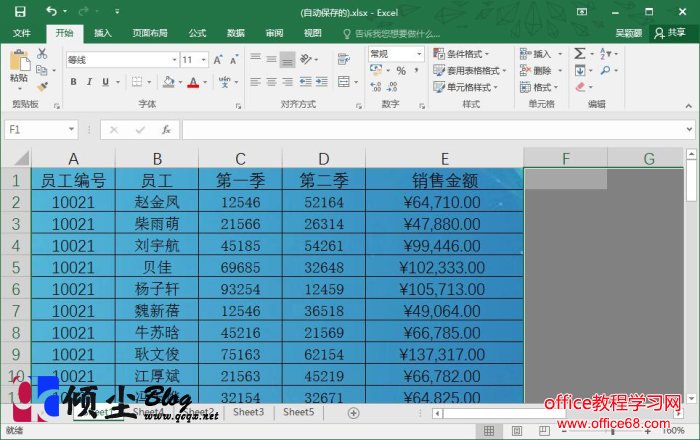Open Conditional Formatting dropdown
Image resolution: width=700 pixels, height=440 pixels.
pos(461,54)
